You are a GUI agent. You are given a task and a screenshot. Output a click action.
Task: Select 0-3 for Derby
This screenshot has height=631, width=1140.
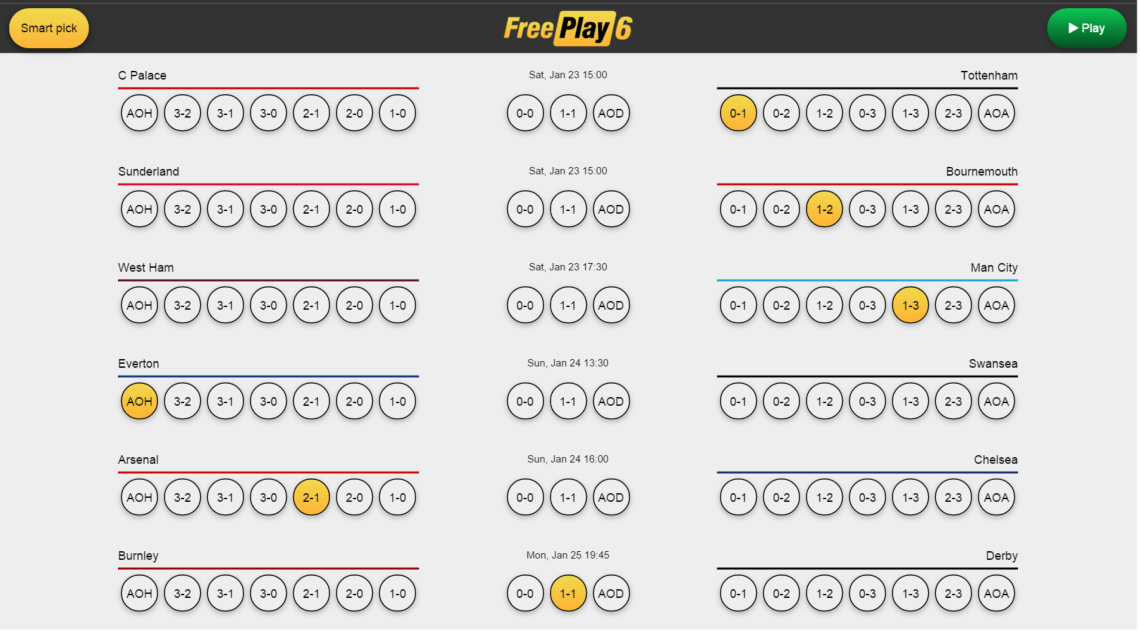(x=867, y=593)
